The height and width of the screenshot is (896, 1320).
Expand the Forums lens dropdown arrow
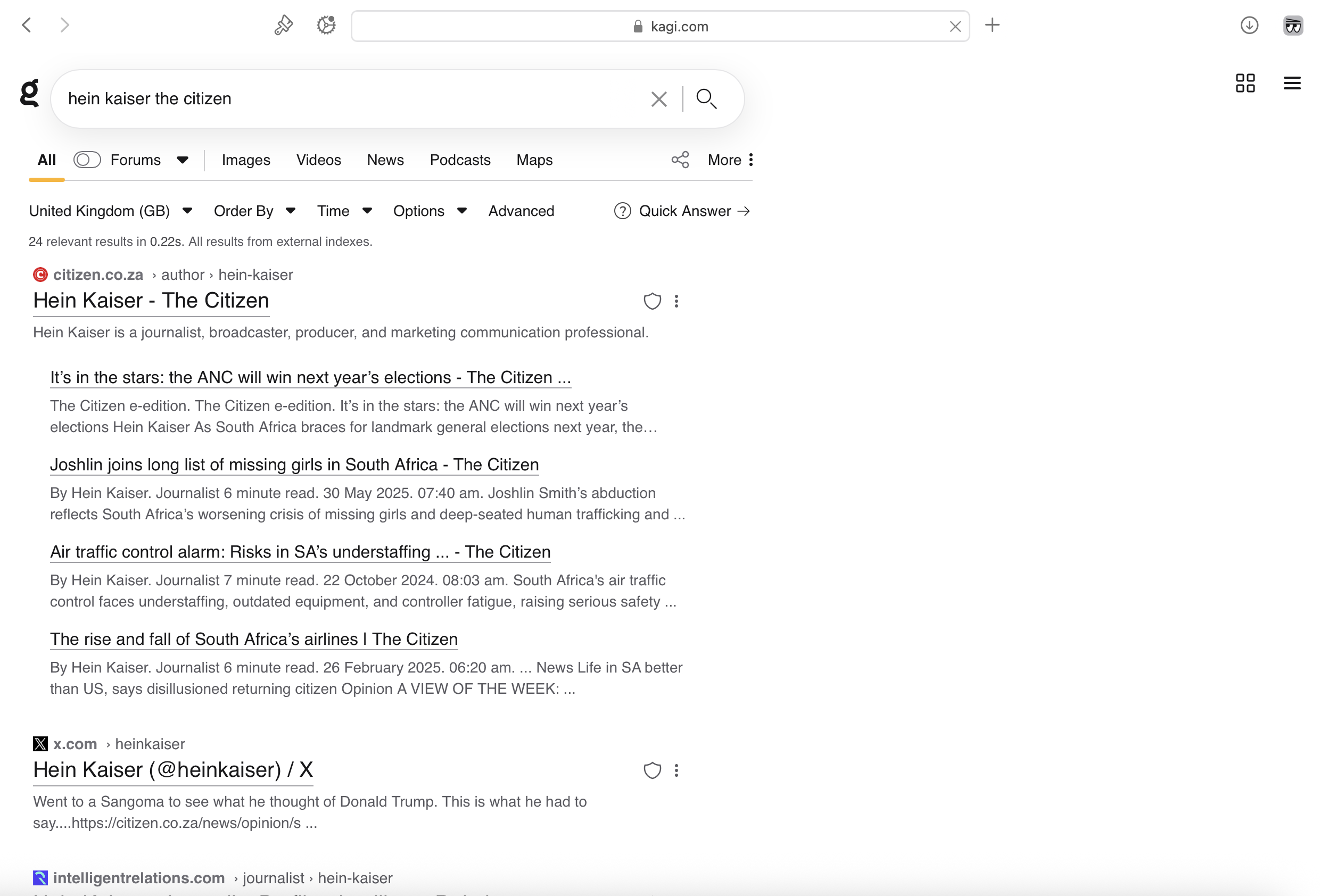(x=183, y=160)
